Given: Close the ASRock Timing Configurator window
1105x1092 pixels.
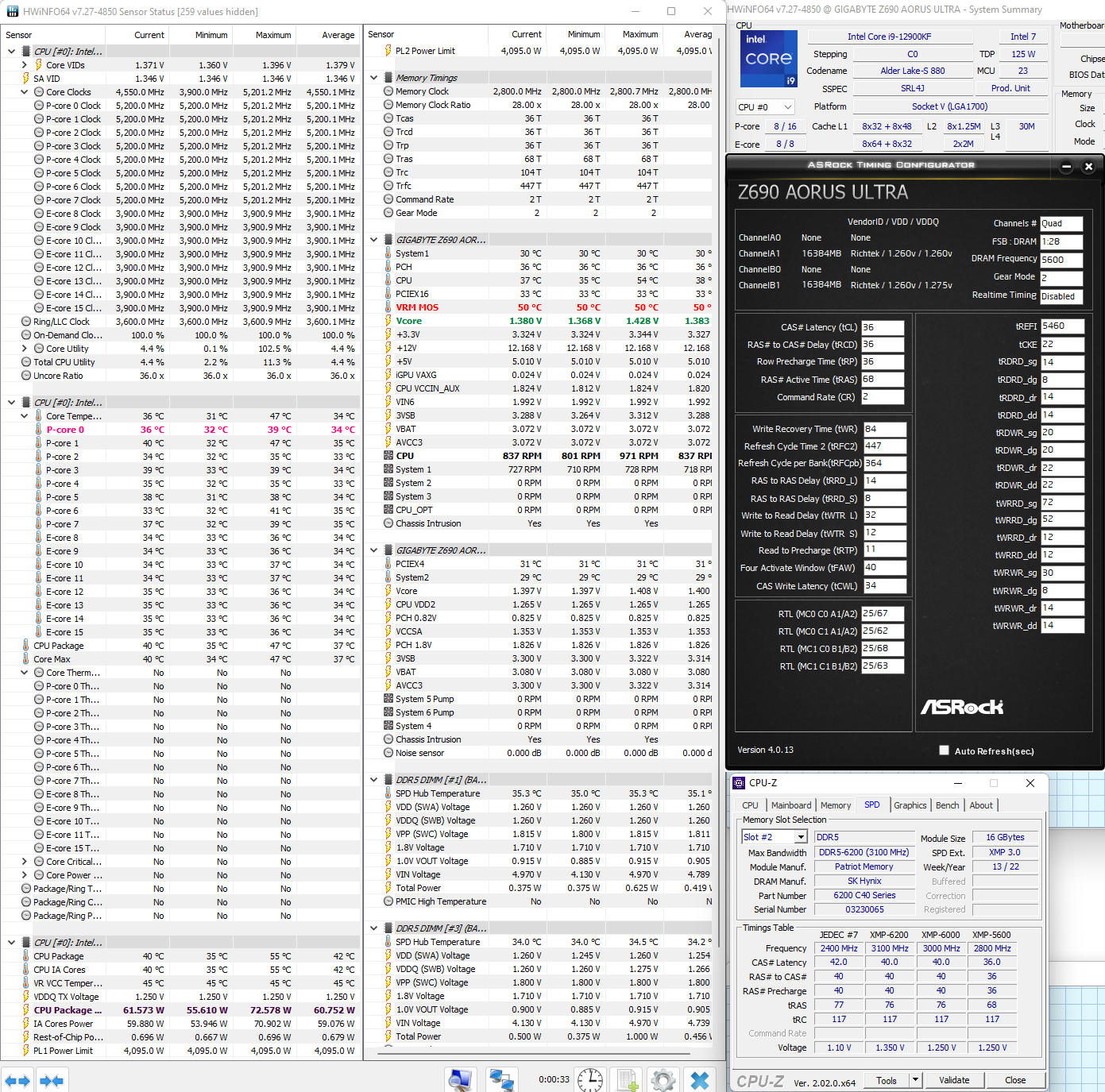Looking at the screenshot, I should tap(1089, 166).
